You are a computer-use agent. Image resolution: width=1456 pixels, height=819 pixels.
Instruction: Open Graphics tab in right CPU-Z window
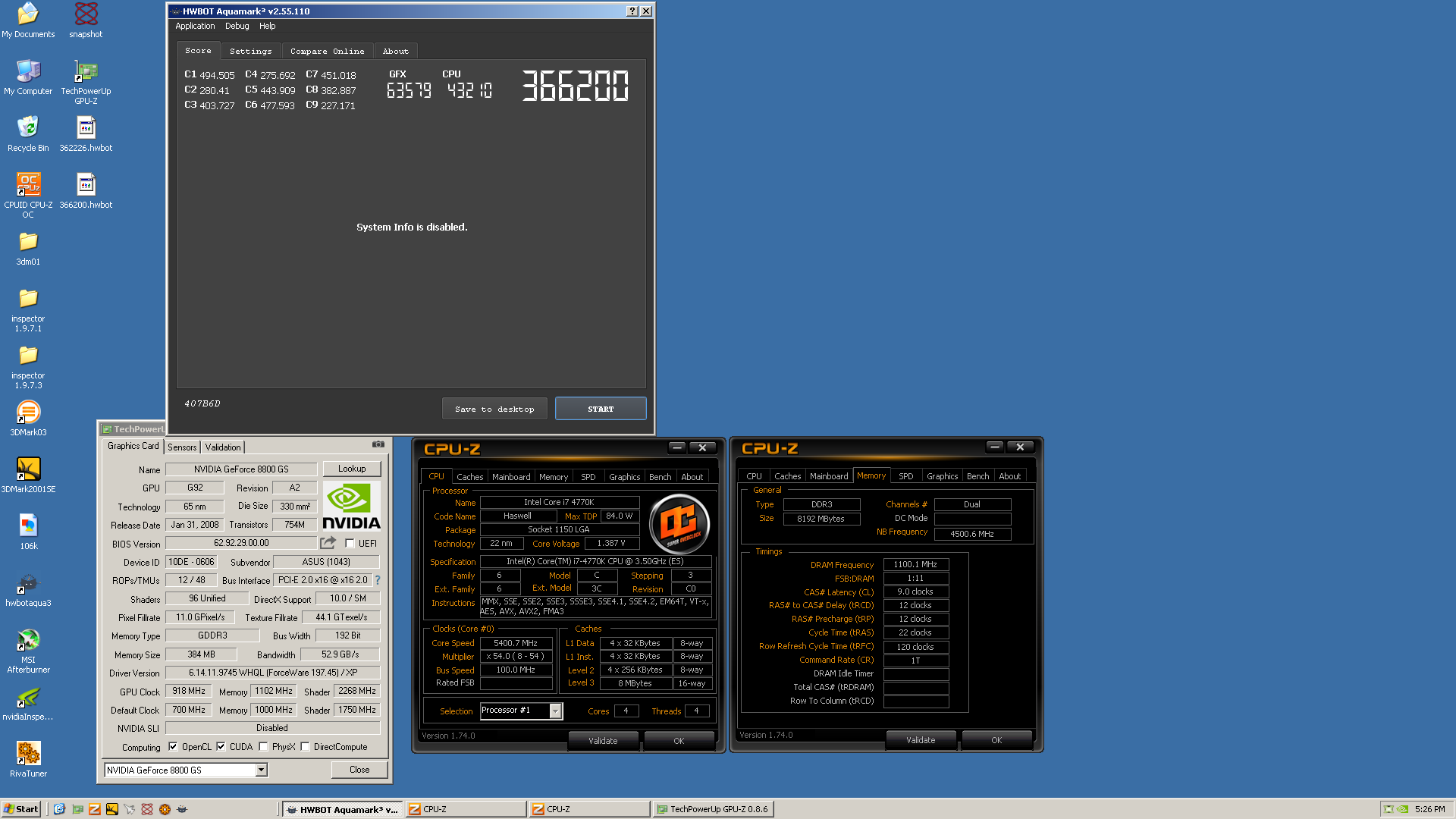(x=942, y=476)
